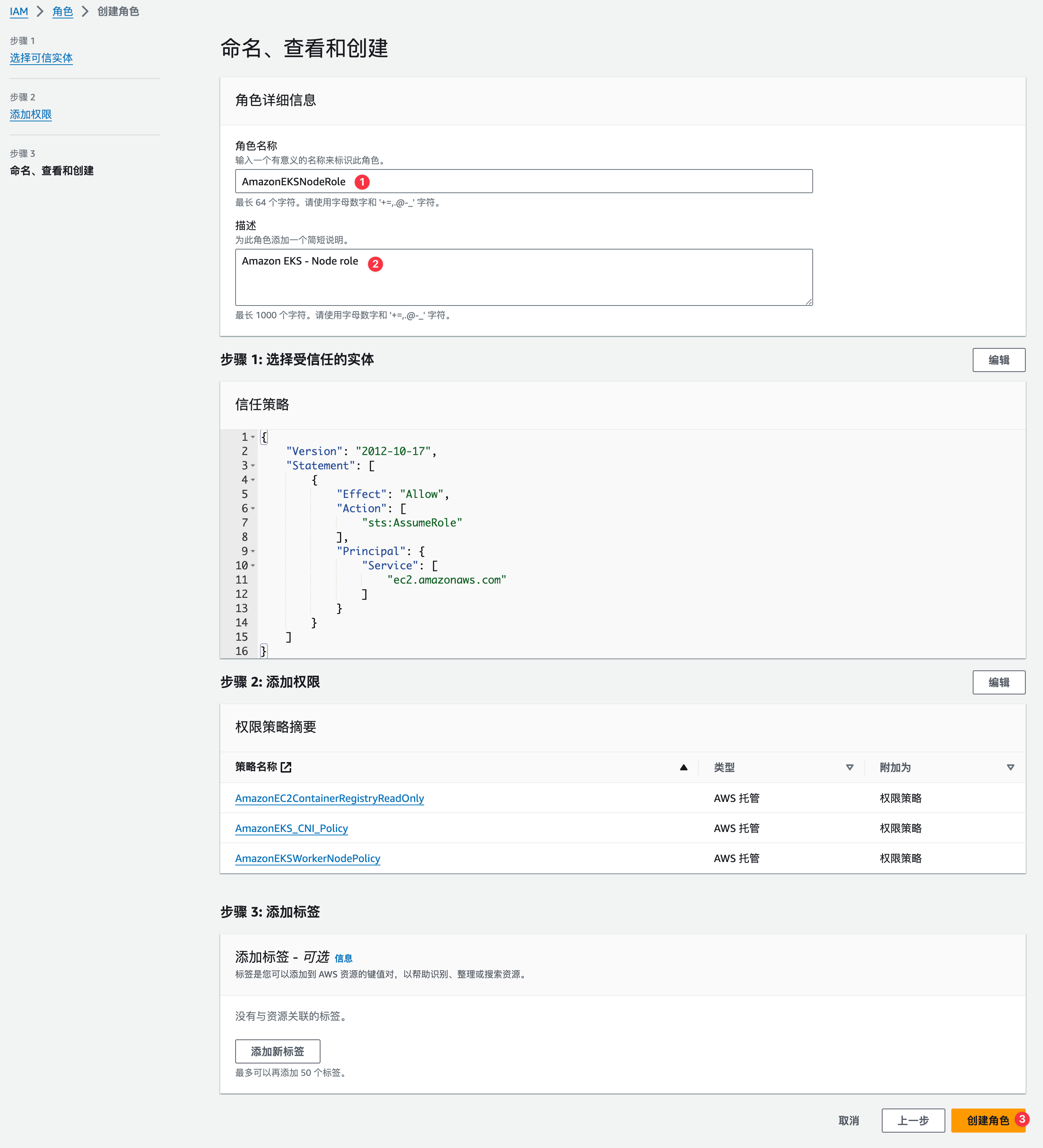Fold the Service array at line 10
Screen dimensions: 1043x1148
pyautogui.click(x=253, y=566)
